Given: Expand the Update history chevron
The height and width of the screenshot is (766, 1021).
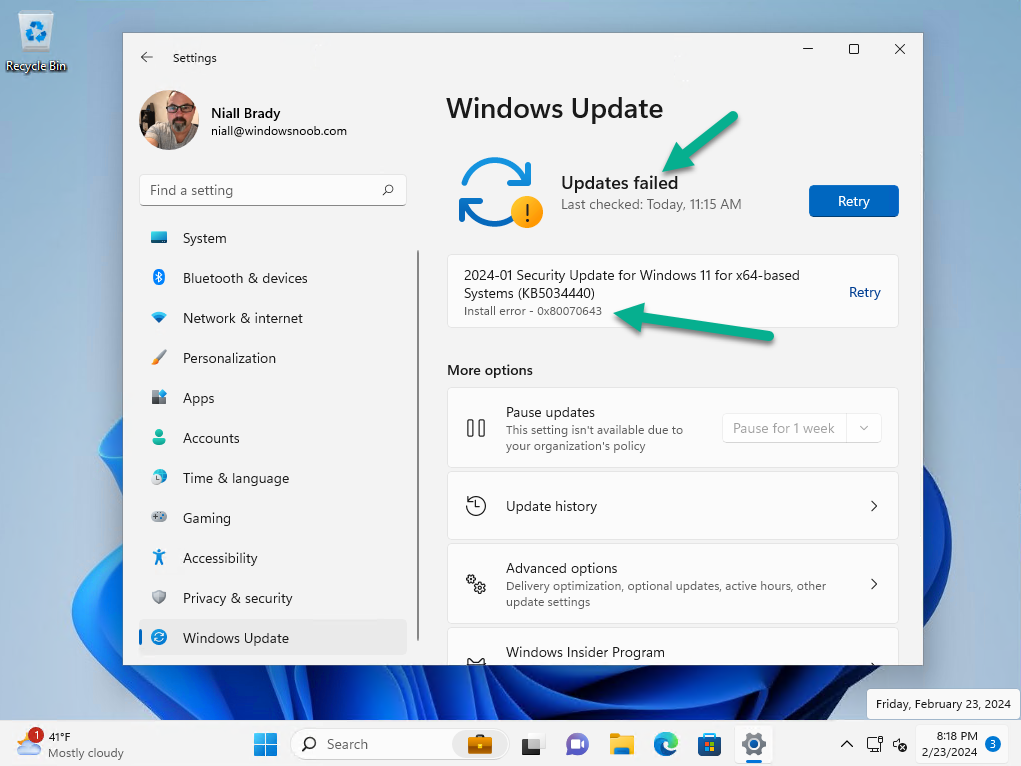Looking at the screenshot, I should tap(874, 506).
